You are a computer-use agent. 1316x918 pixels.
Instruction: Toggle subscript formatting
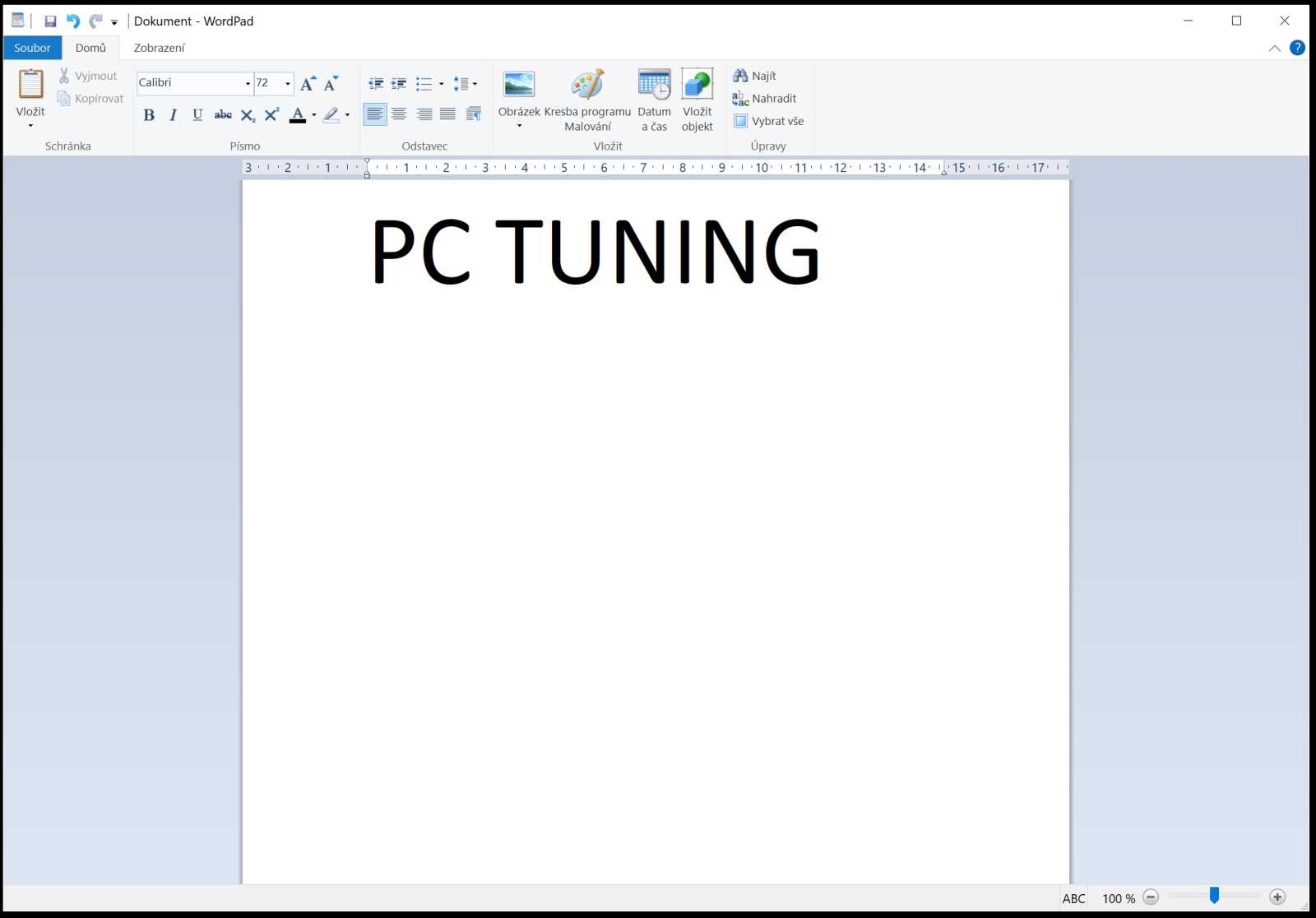click(x=248, y=115)
